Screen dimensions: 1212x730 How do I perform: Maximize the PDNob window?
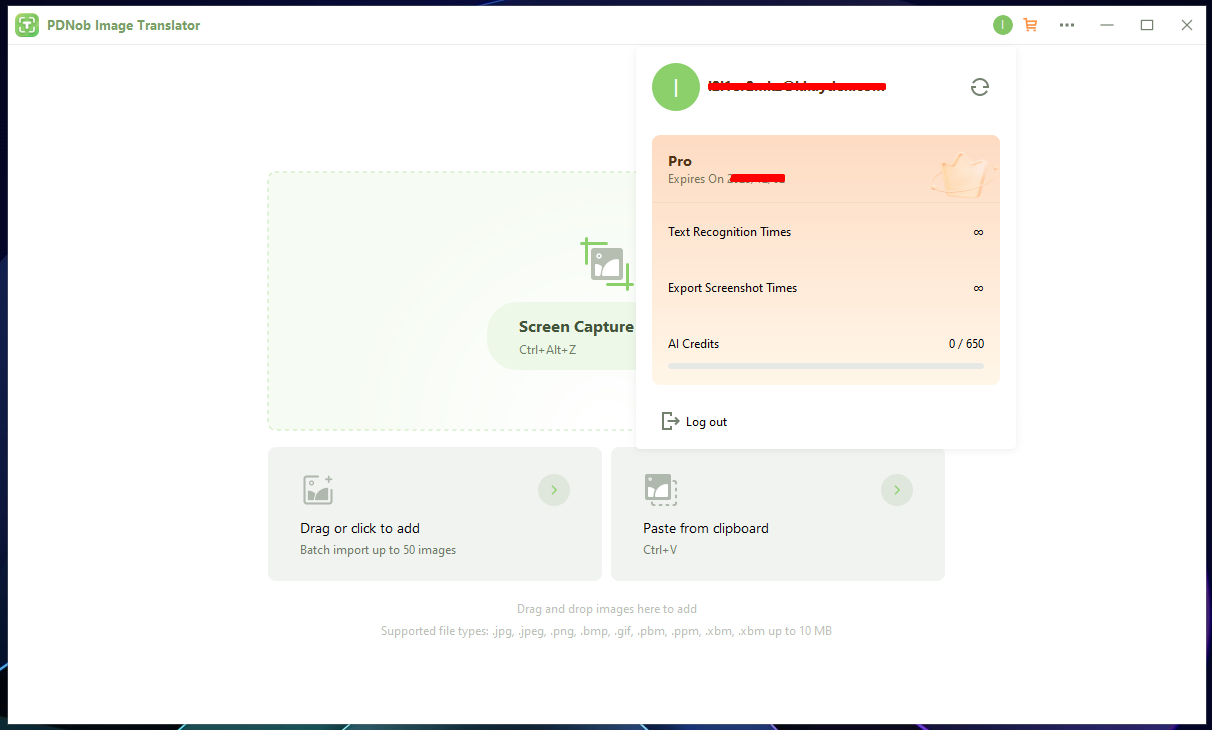coord(1147,25)
